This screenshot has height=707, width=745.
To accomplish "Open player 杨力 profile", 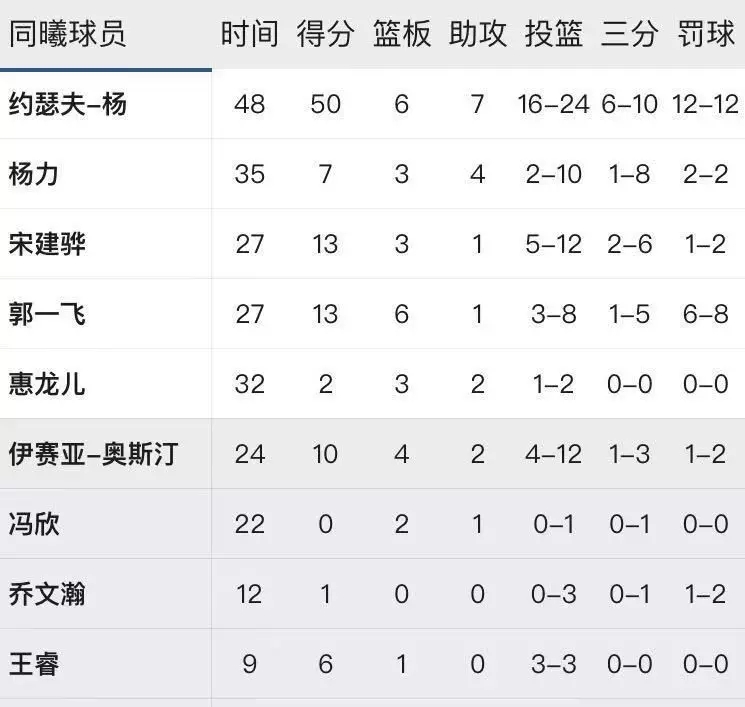I will coord(34,174).
